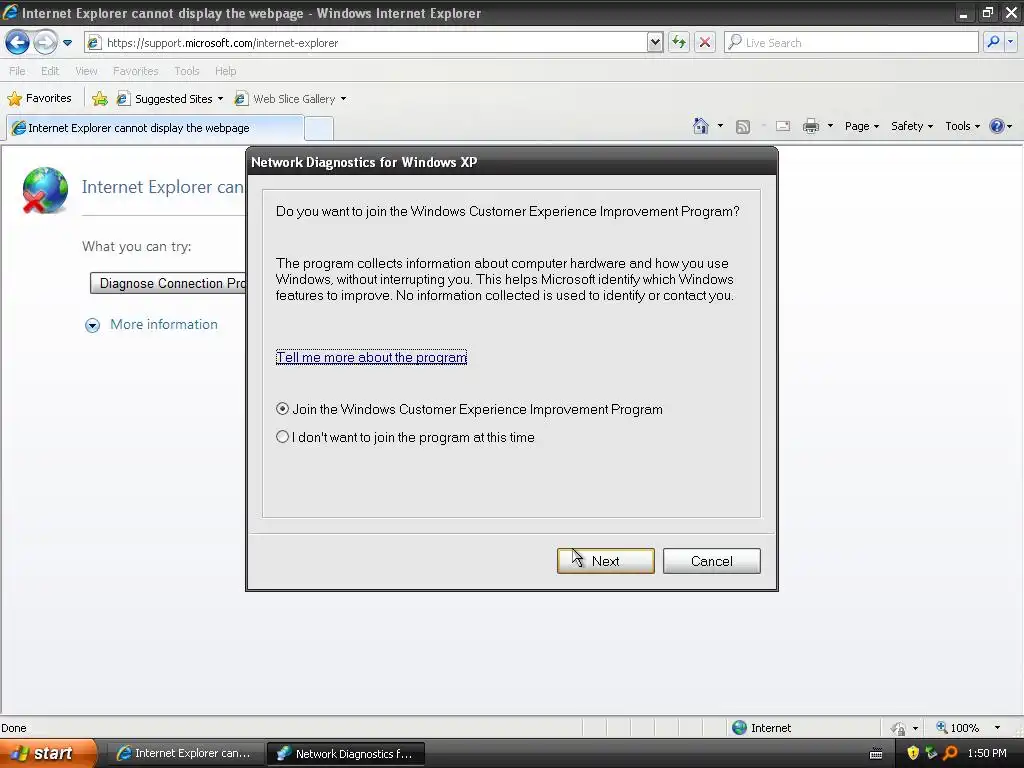
Task: Switch to Network Diagnostics taskbar item
Action: [x=345, y=754]
